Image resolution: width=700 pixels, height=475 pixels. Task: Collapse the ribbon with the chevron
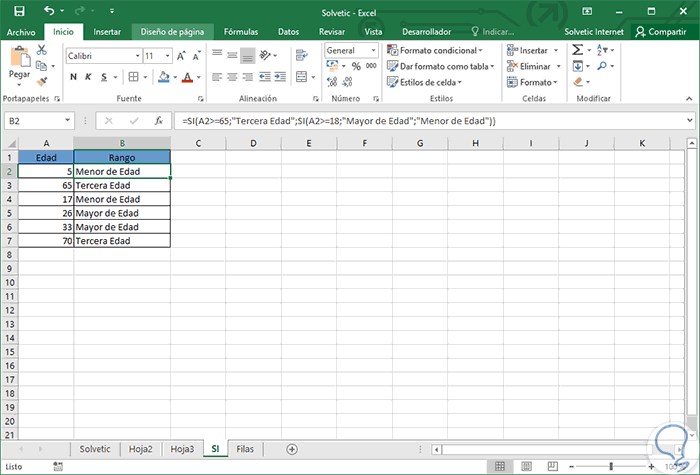pyautogui.click(x=689, y=99)
